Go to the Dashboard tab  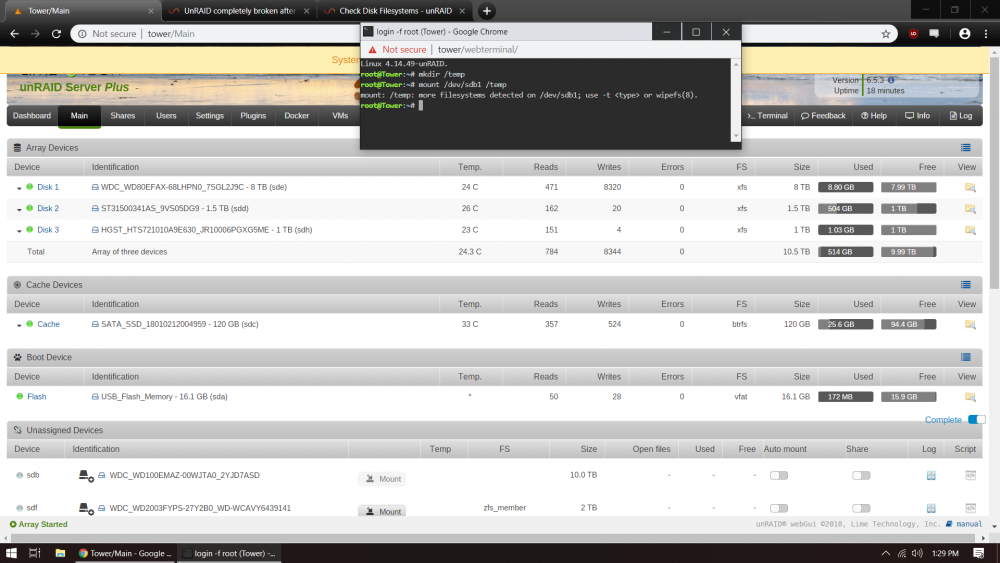32,116
